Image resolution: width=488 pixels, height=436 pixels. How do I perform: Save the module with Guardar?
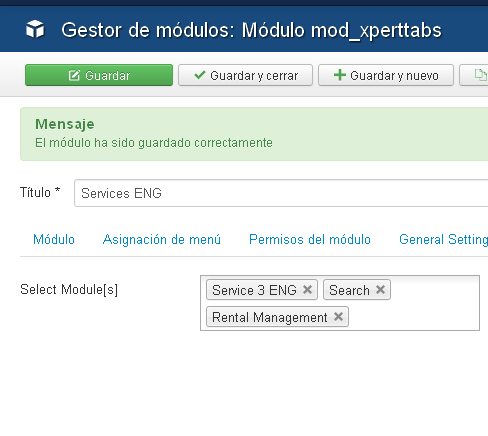(99, 75)
